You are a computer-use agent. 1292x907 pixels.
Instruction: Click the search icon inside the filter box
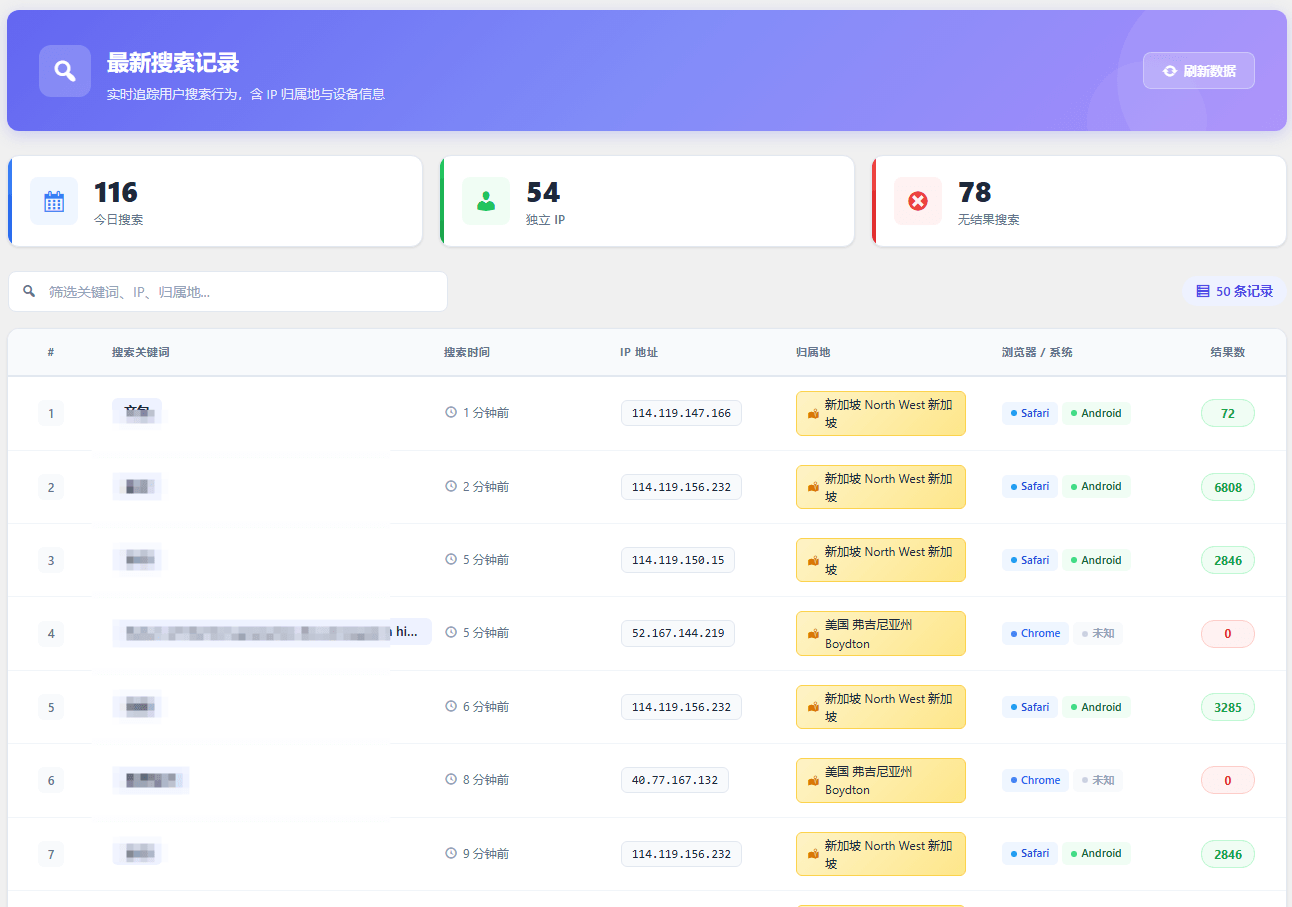[29, 291]
